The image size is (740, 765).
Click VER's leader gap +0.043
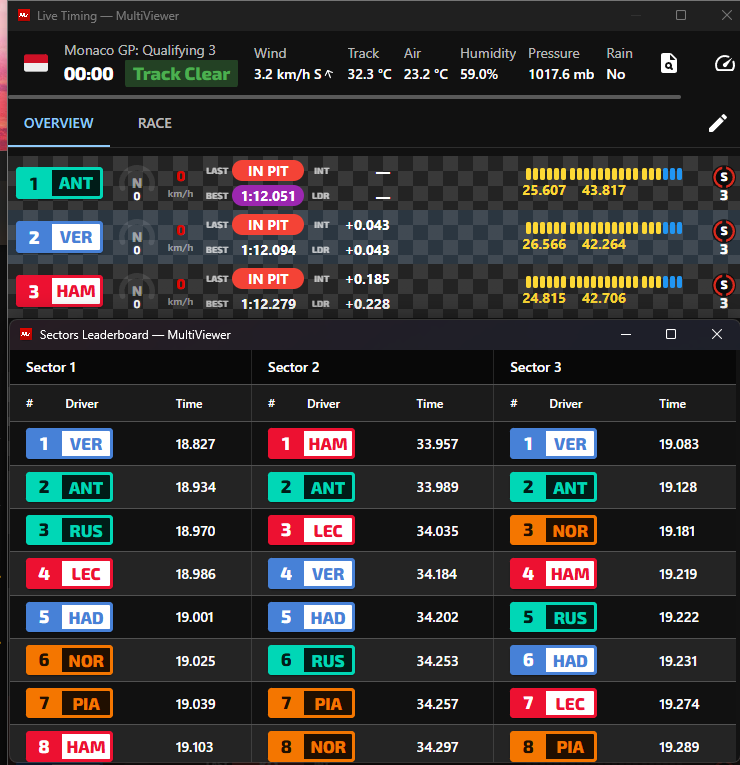pos(367,250)
